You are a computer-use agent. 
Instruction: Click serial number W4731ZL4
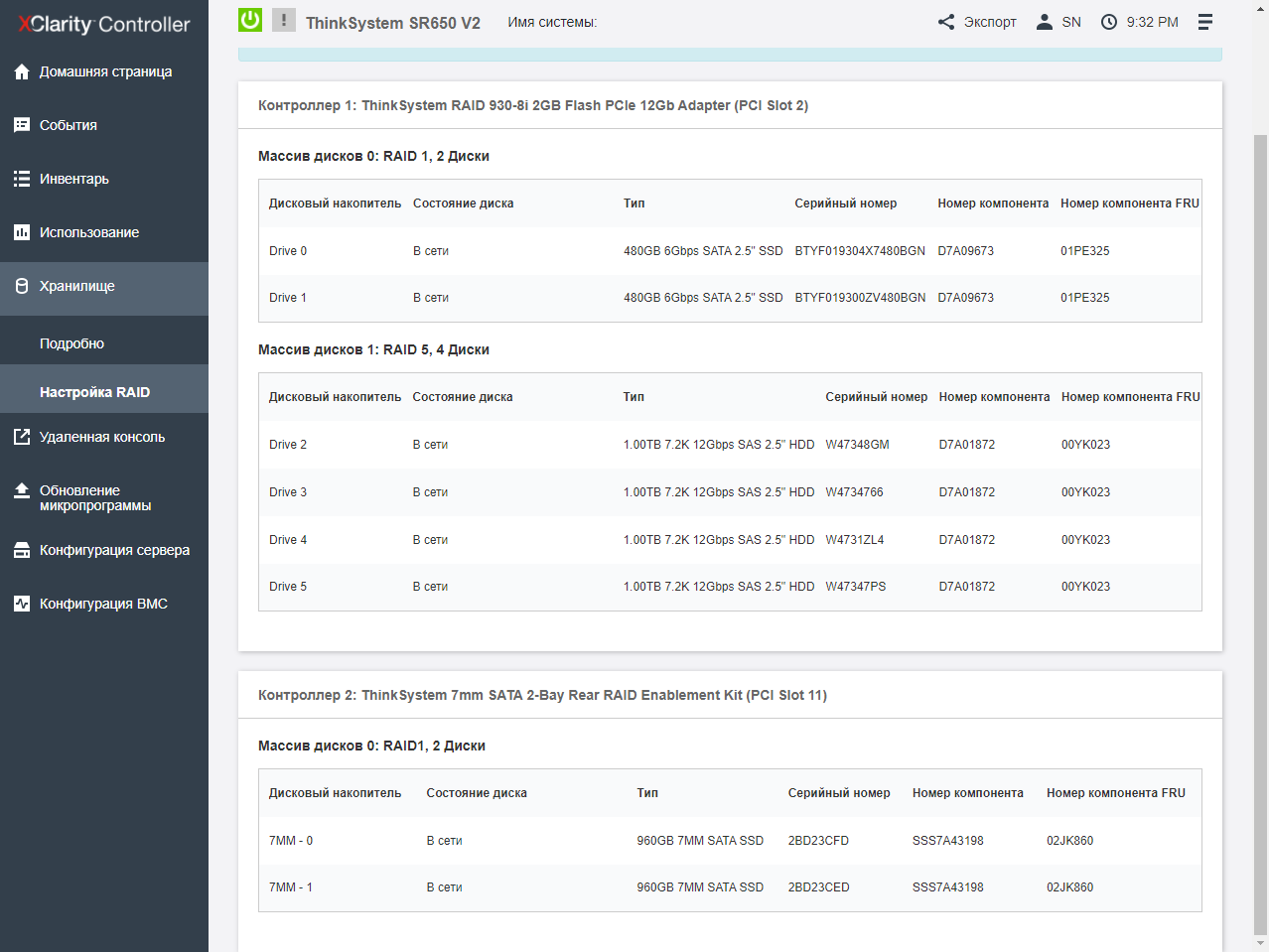click(x=855, y=540)
